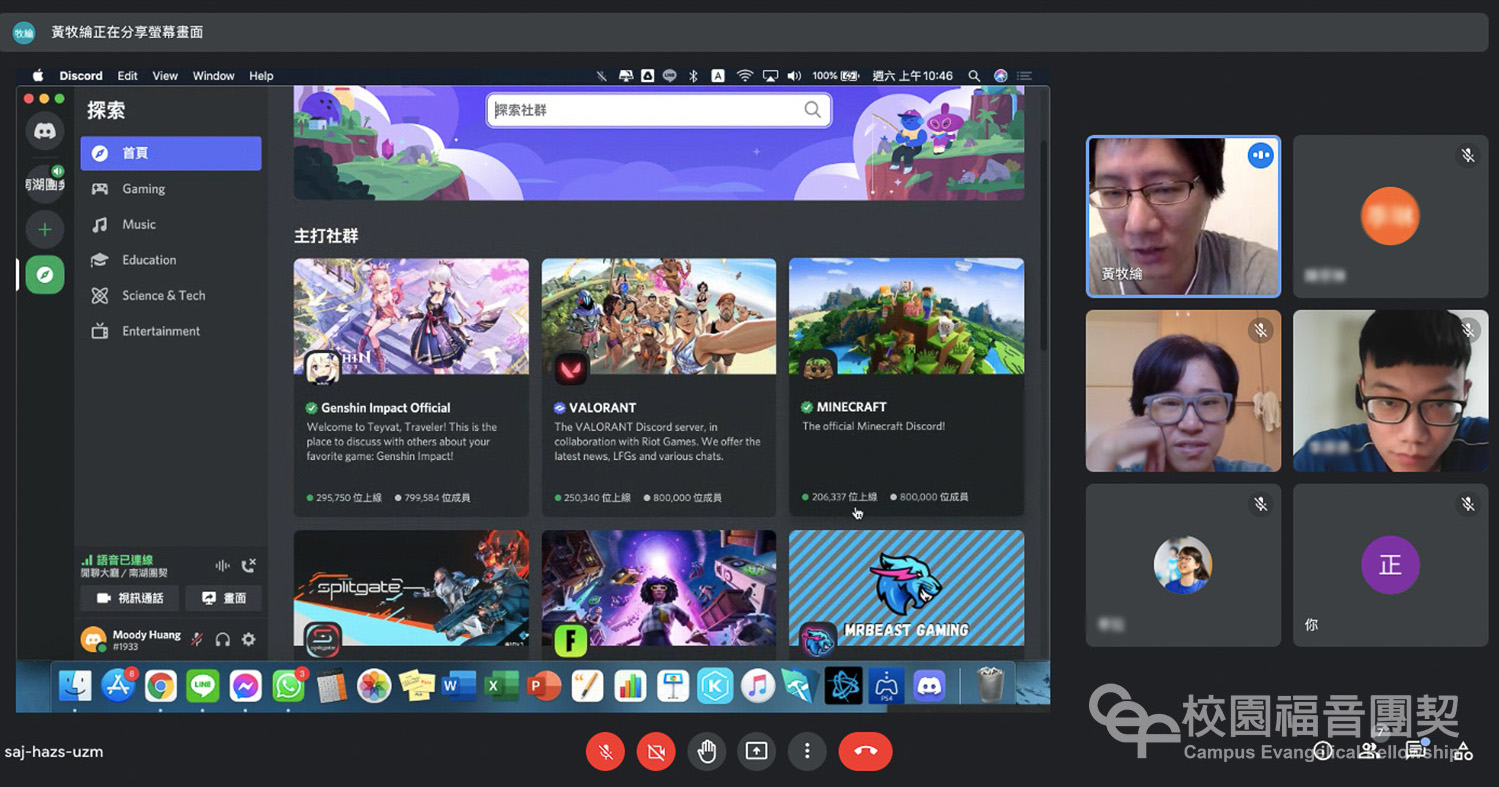Open the View menu in menu bar

tap(165, 76)
